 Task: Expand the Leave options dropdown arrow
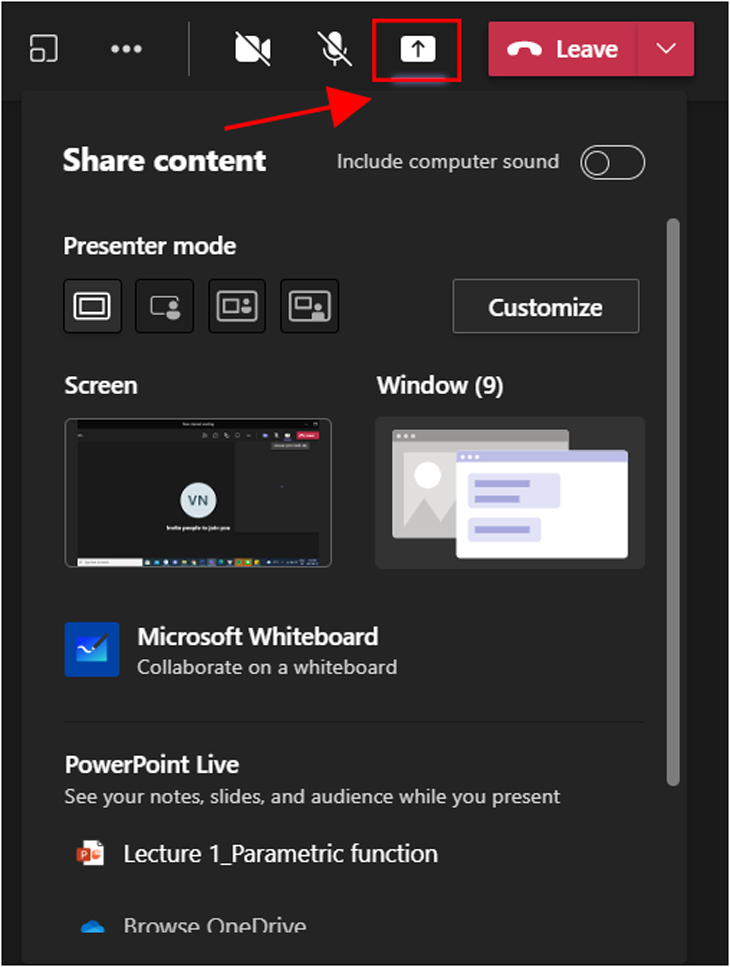coord(666,49)
